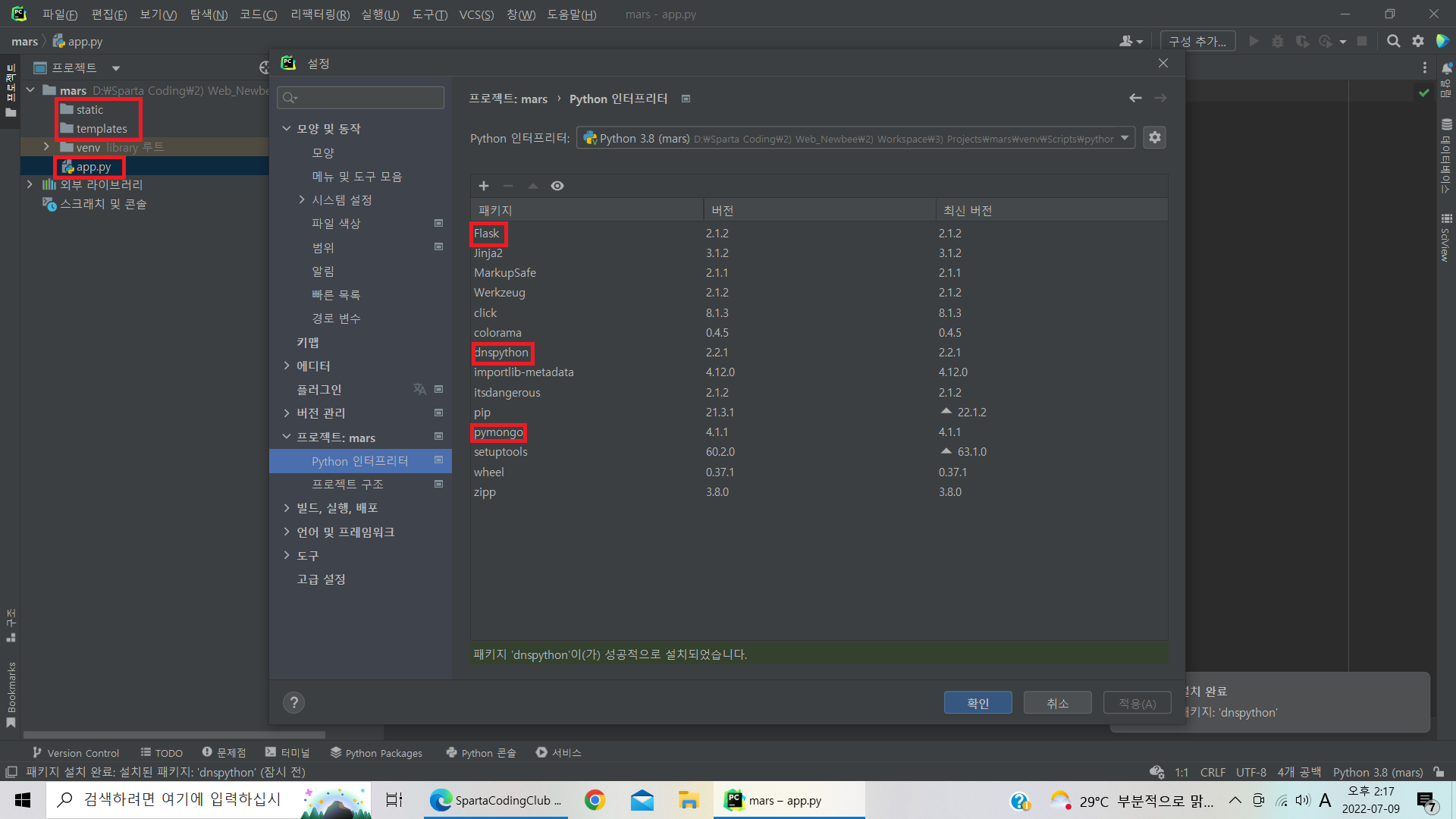This screenshot has height=819, width=1456.
Task: Open the 도구 menu in menu bar
Action: (x=429, y=14)
